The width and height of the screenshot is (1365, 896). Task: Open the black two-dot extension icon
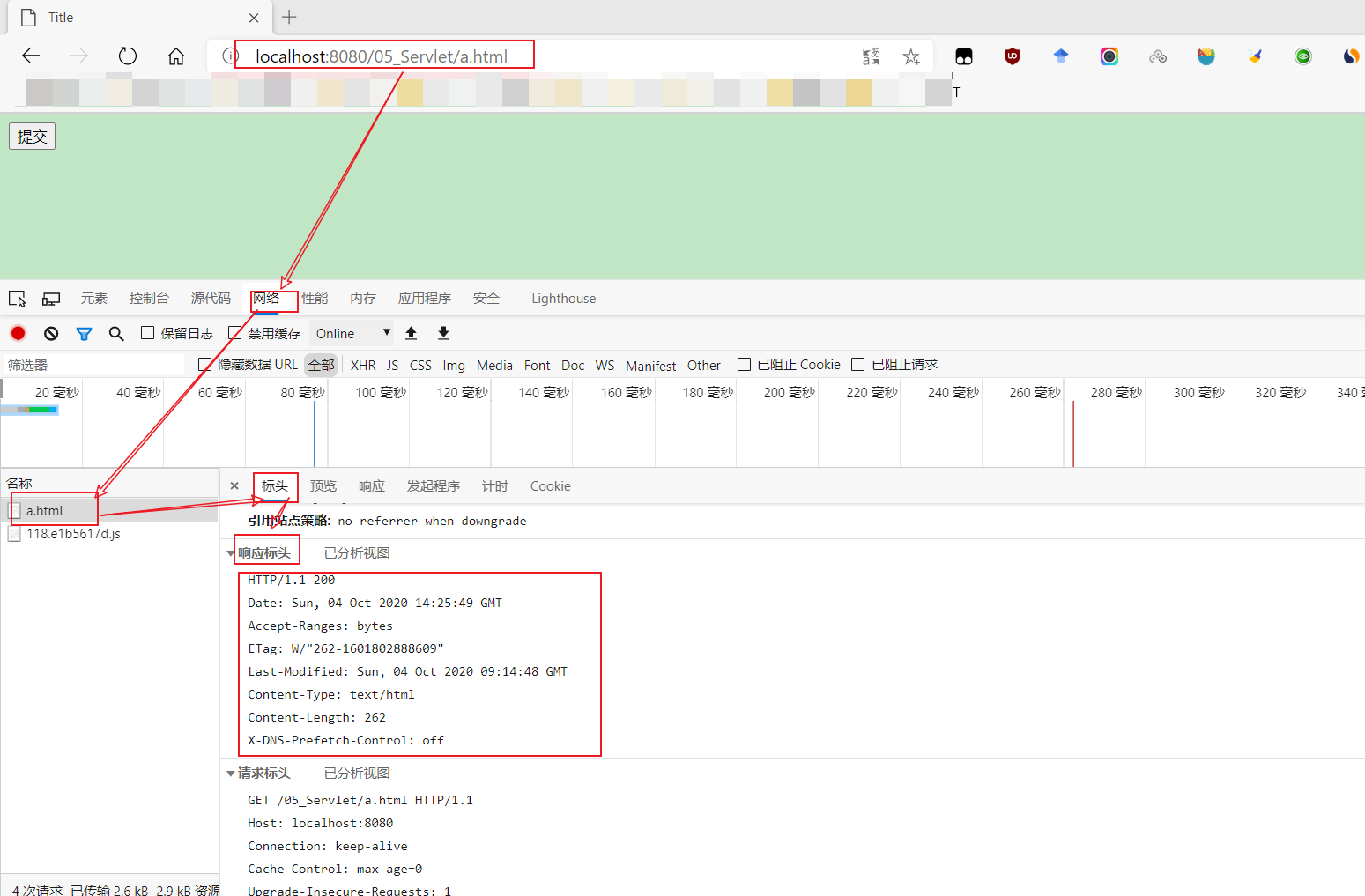[x=964, y=56]
